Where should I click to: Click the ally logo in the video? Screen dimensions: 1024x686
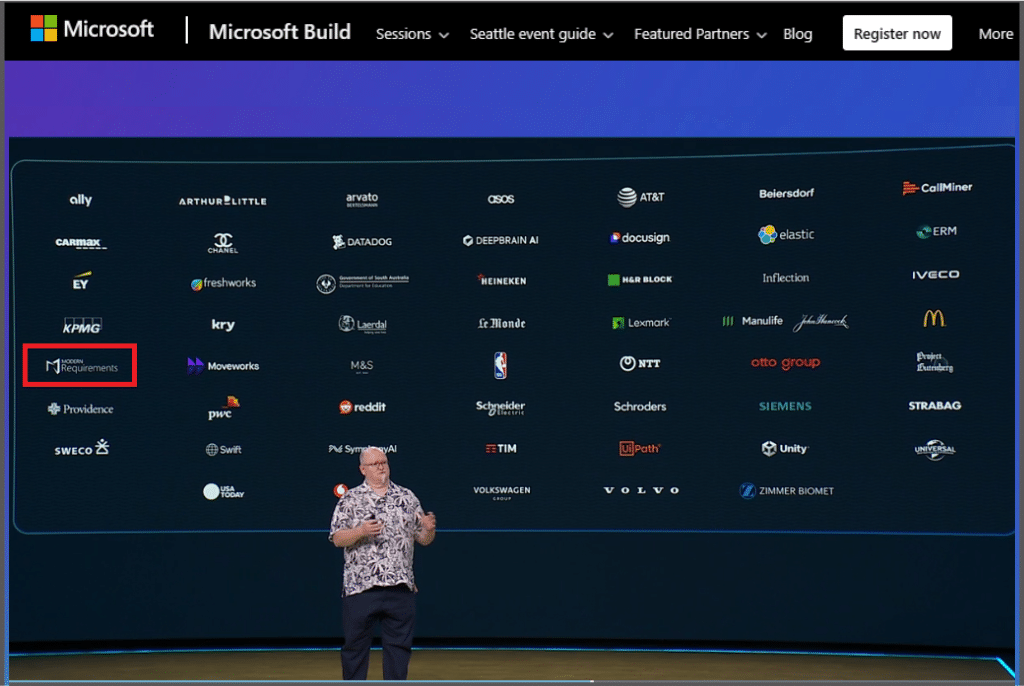pyautogui.click(x=80, y=199)
